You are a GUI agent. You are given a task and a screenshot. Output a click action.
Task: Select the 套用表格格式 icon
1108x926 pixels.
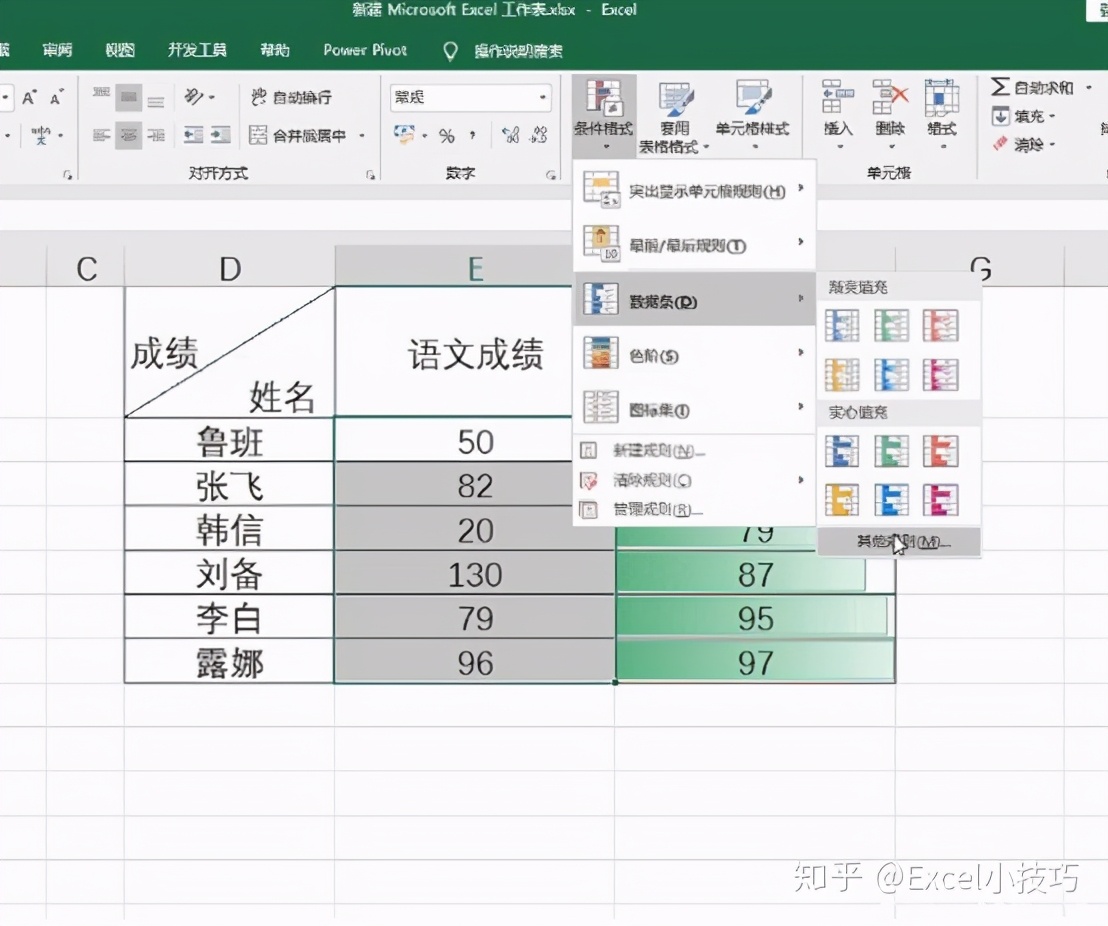coord(672,113)
